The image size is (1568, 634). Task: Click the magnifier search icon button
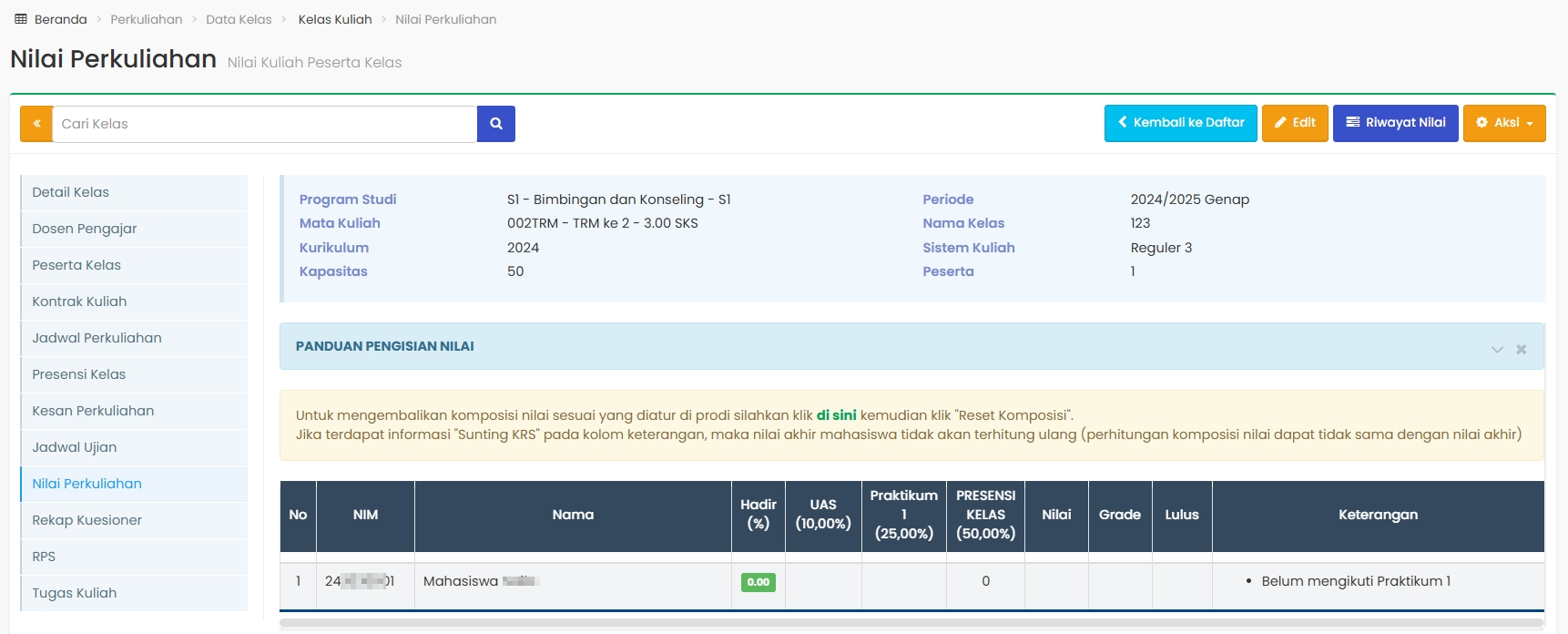(496, 124)
